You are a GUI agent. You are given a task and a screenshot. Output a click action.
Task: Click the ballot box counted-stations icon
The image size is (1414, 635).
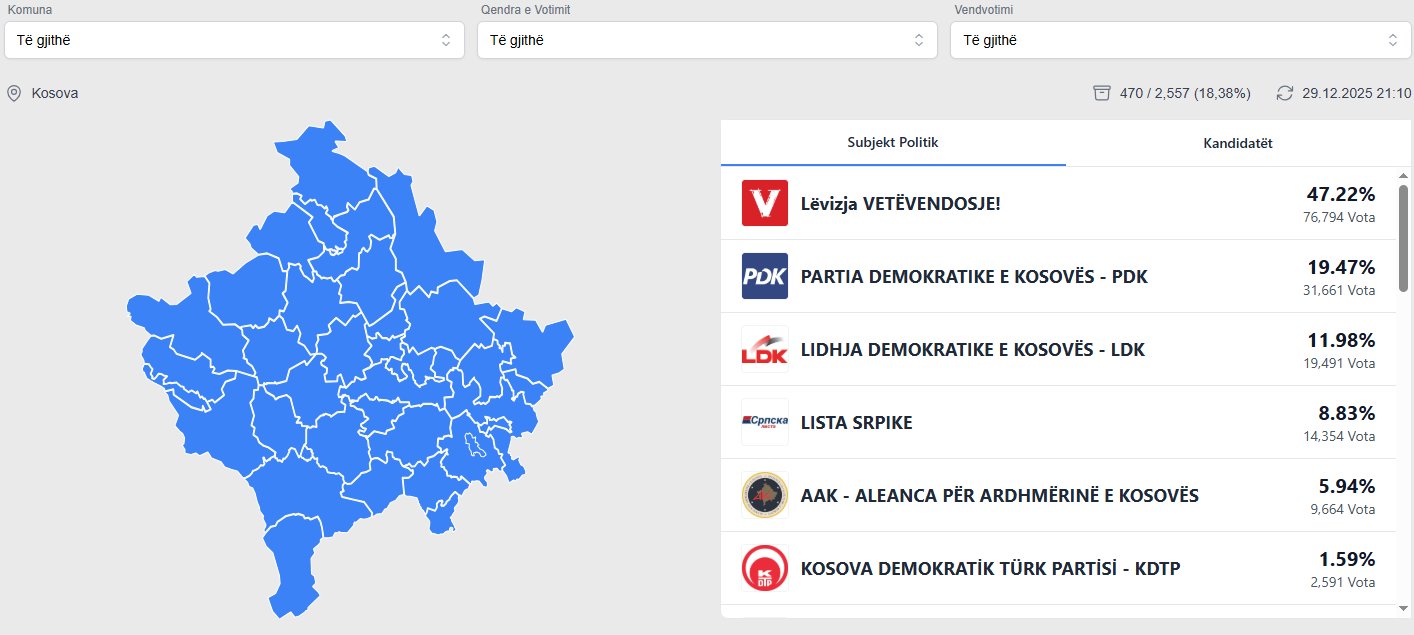pyautogui.click(x=1102, y=93)
